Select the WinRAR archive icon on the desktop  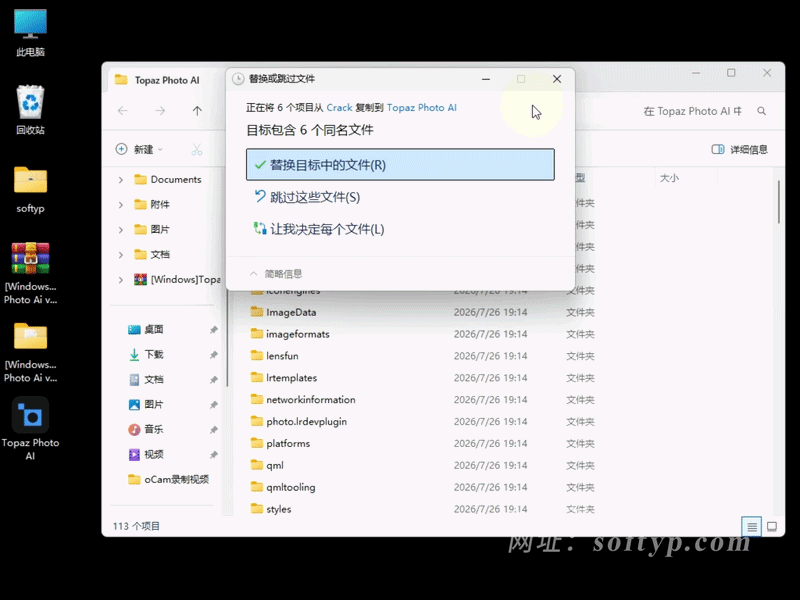tap(30, 273)
